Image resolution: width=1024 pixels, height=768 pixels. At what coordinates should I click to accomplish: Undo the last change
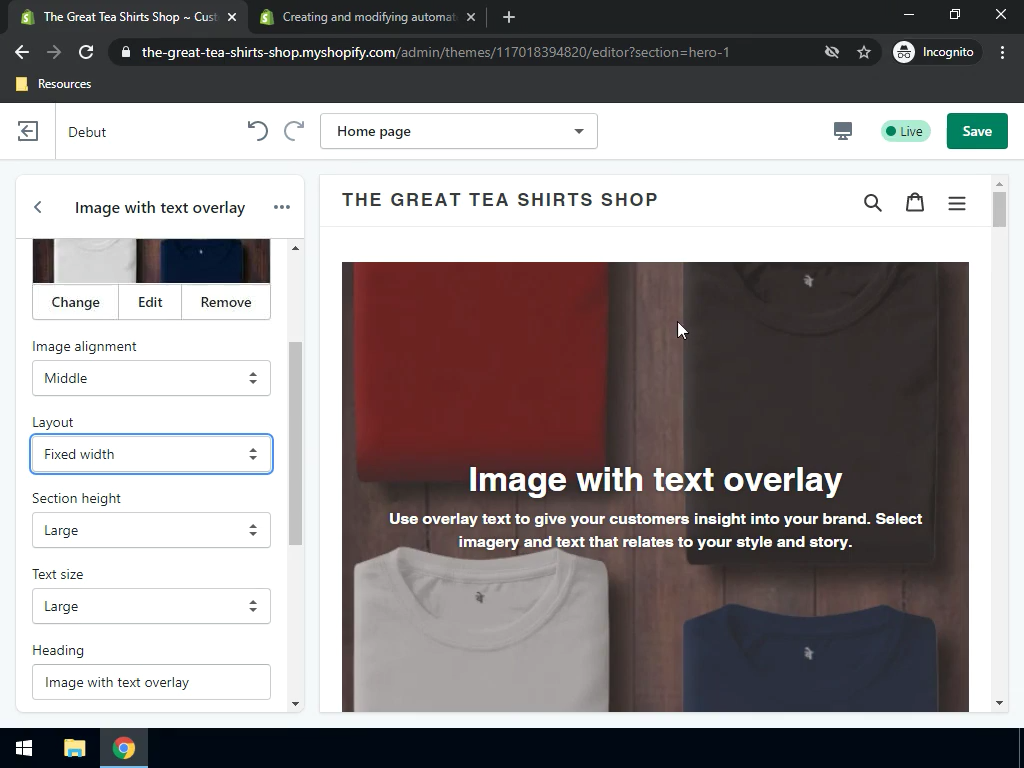click(x=257, y=131)
